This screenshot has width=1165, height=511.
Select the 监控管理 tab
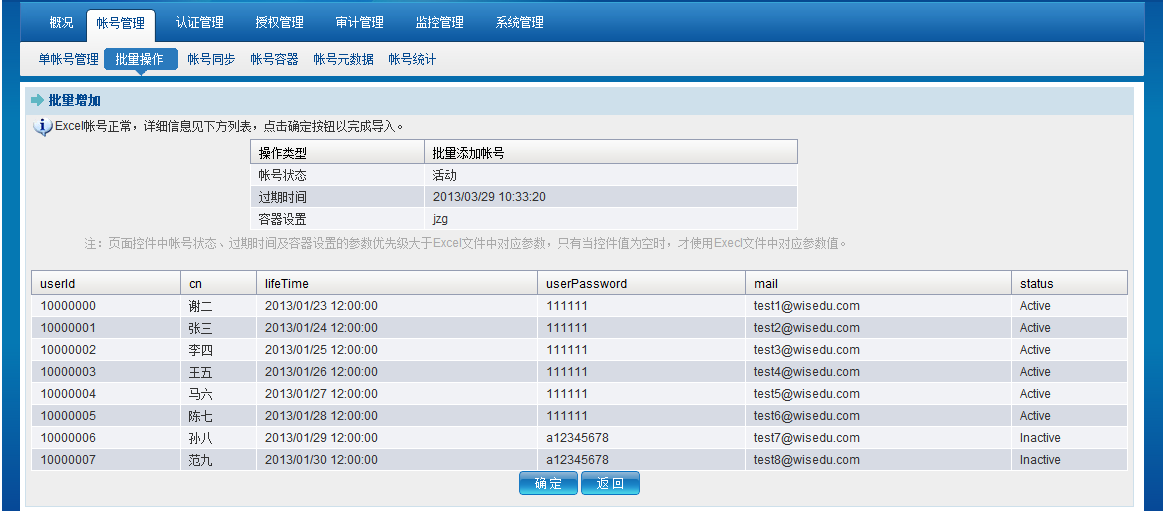[x=439, y=23]
